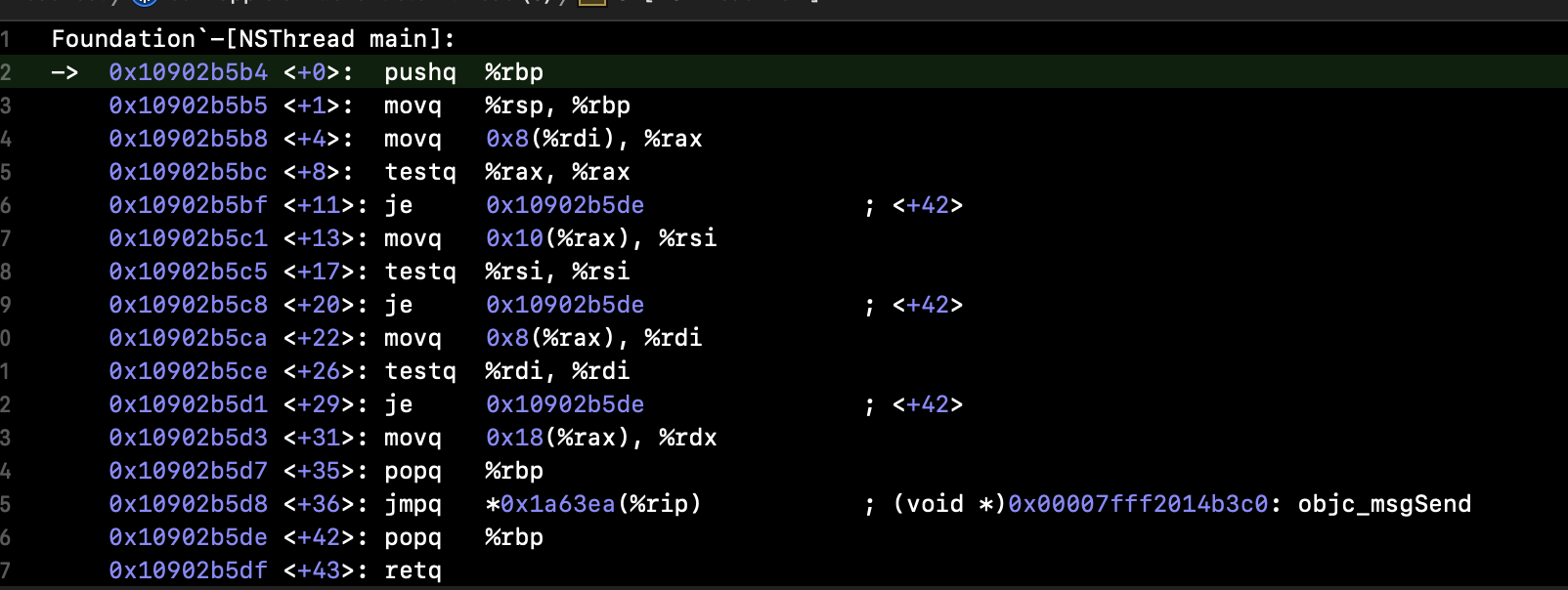Click the current instruction pointer arrow
Screen dimensions: 1568x590
65,72
